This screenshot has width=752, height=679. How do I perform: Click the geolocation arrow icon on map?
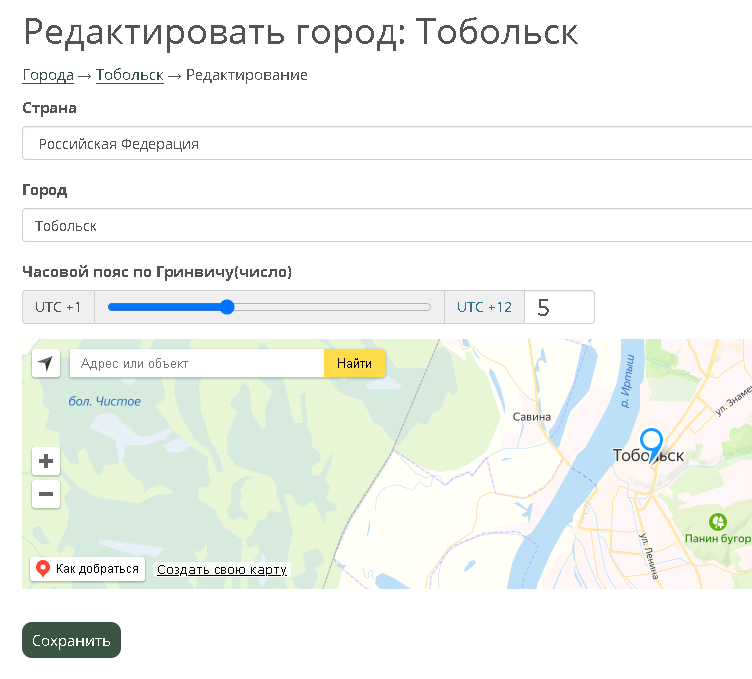[x=46, y=363]
